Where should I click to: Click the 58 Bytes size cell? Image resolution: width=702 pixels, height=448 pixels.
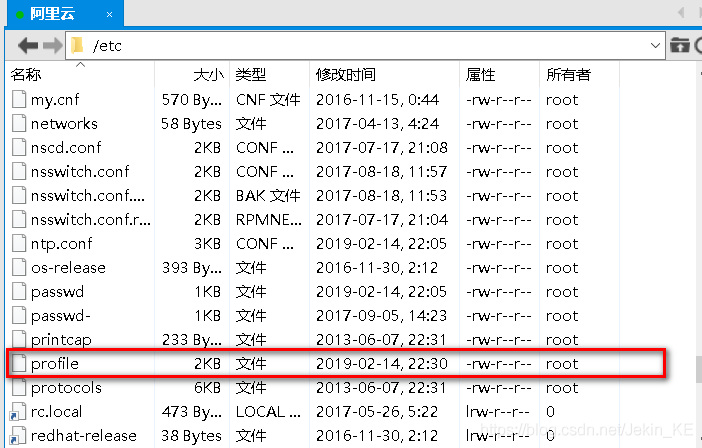coord(191,124)
